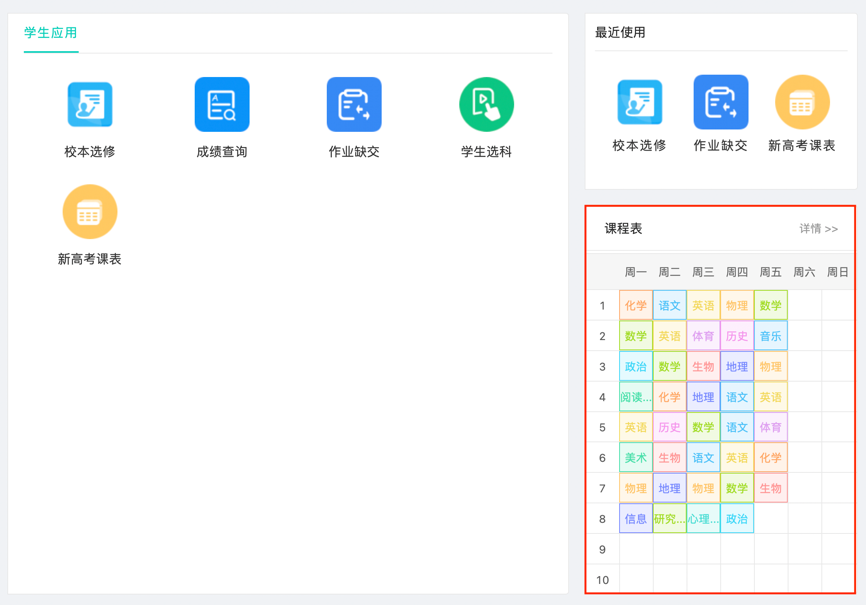Select 地理 cell for 周四 period 3
The image size is (866, 605).
737,366
